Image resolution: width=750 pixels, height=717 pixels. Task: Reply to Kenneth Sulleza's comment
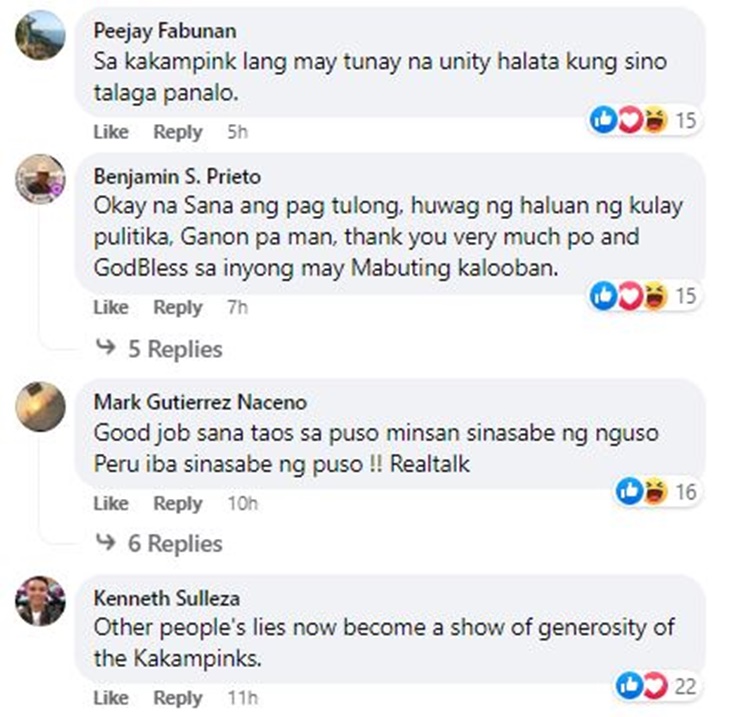(x=178, y=698)
